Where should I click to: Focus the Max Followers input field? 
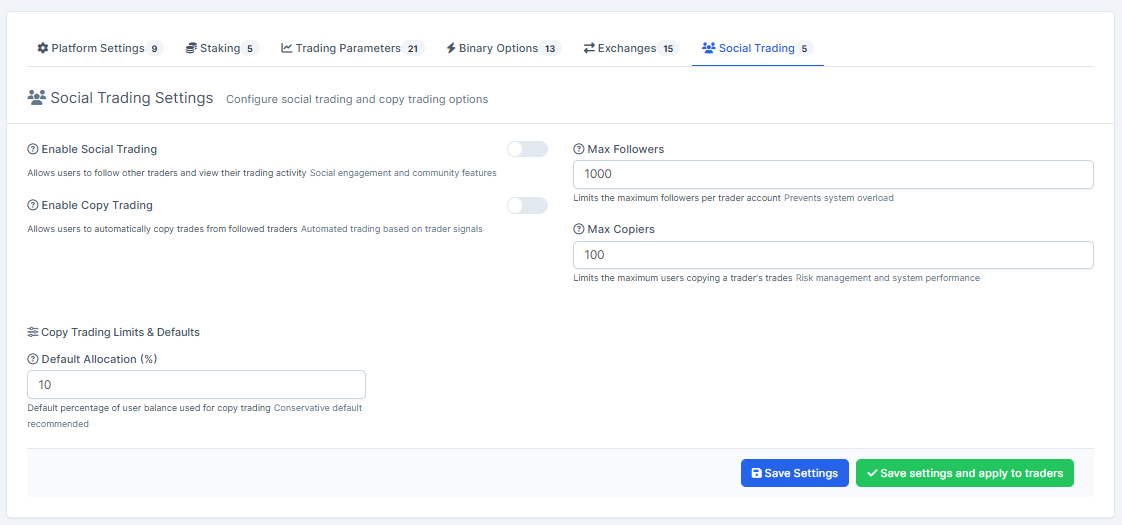[833, 175]
